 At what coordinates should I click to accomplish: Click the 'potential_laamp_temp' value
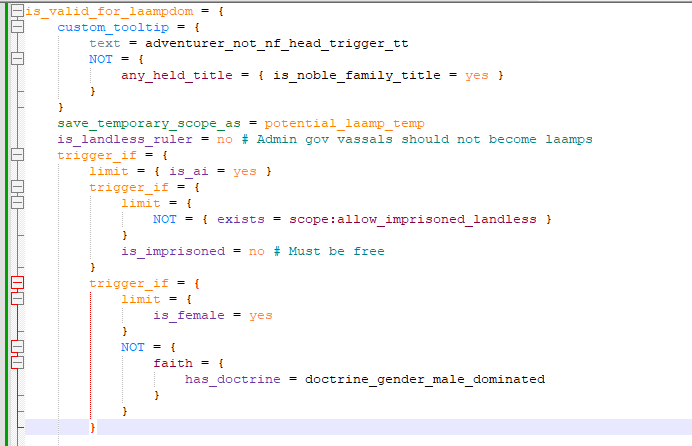pyautogui.click(x=345, y=124)
